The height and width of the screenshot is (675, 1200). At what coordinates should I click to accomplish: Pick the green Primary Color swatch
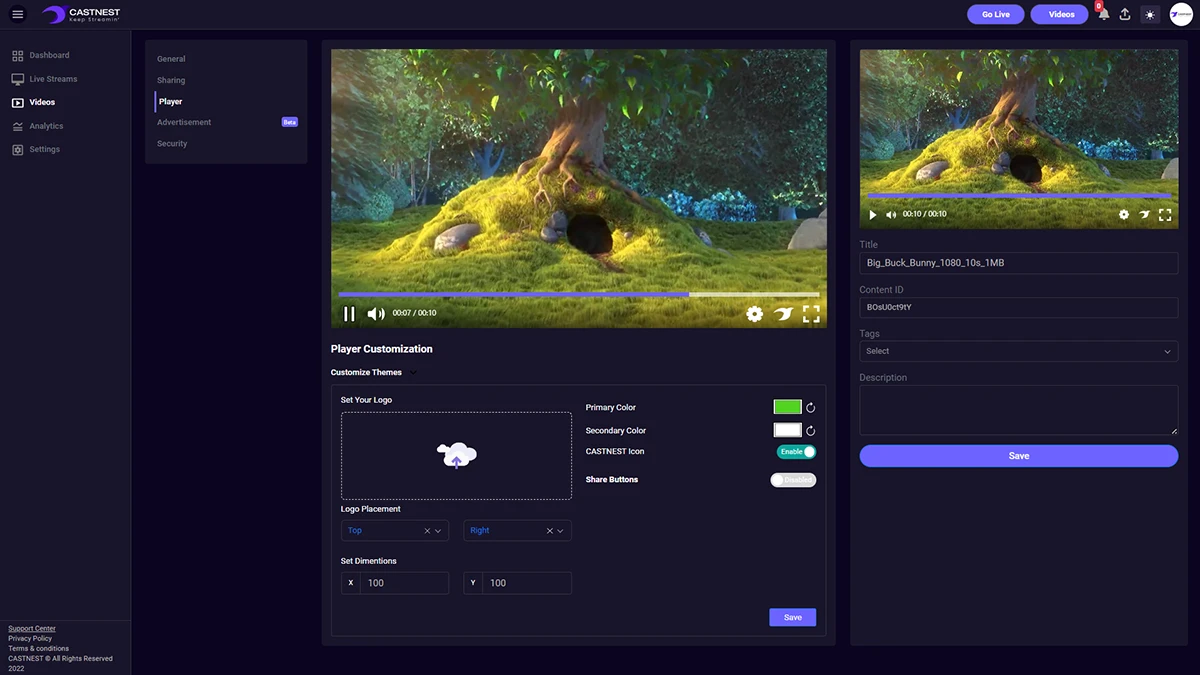(x=787, y=407)
